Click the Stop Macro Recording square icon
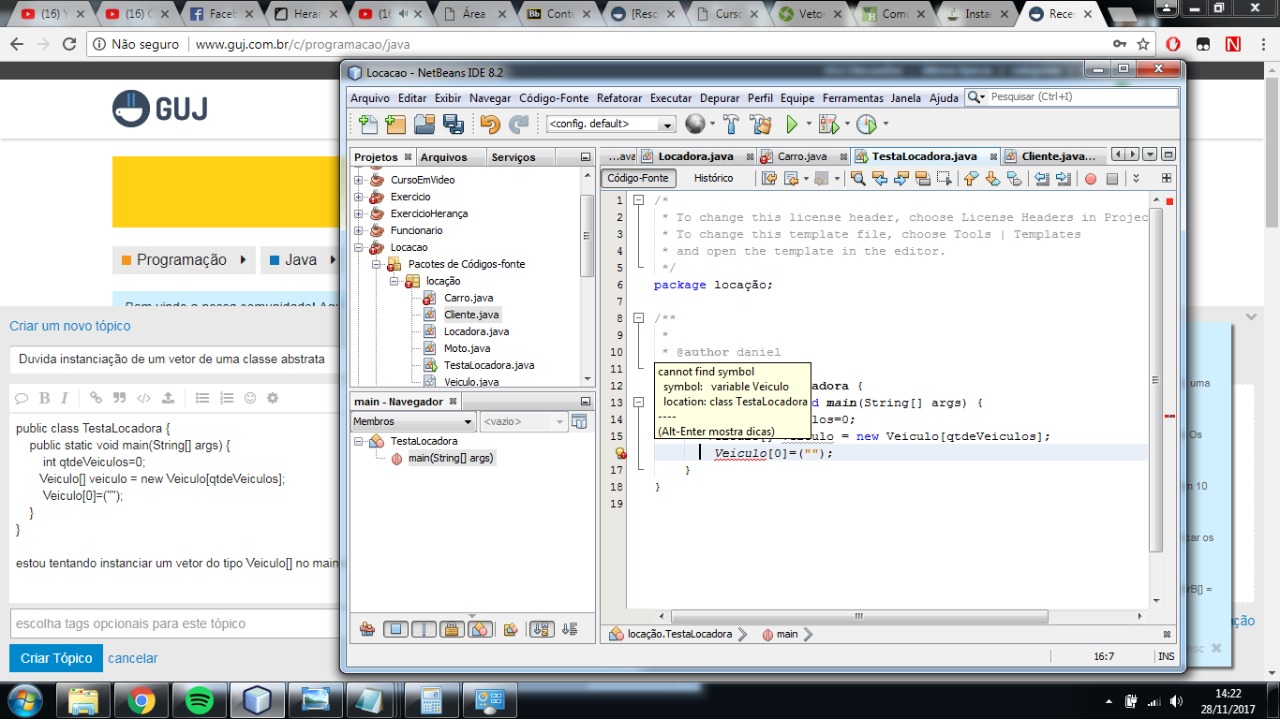This screenshot has height=719, width=1280. [x=1112, y=178]
